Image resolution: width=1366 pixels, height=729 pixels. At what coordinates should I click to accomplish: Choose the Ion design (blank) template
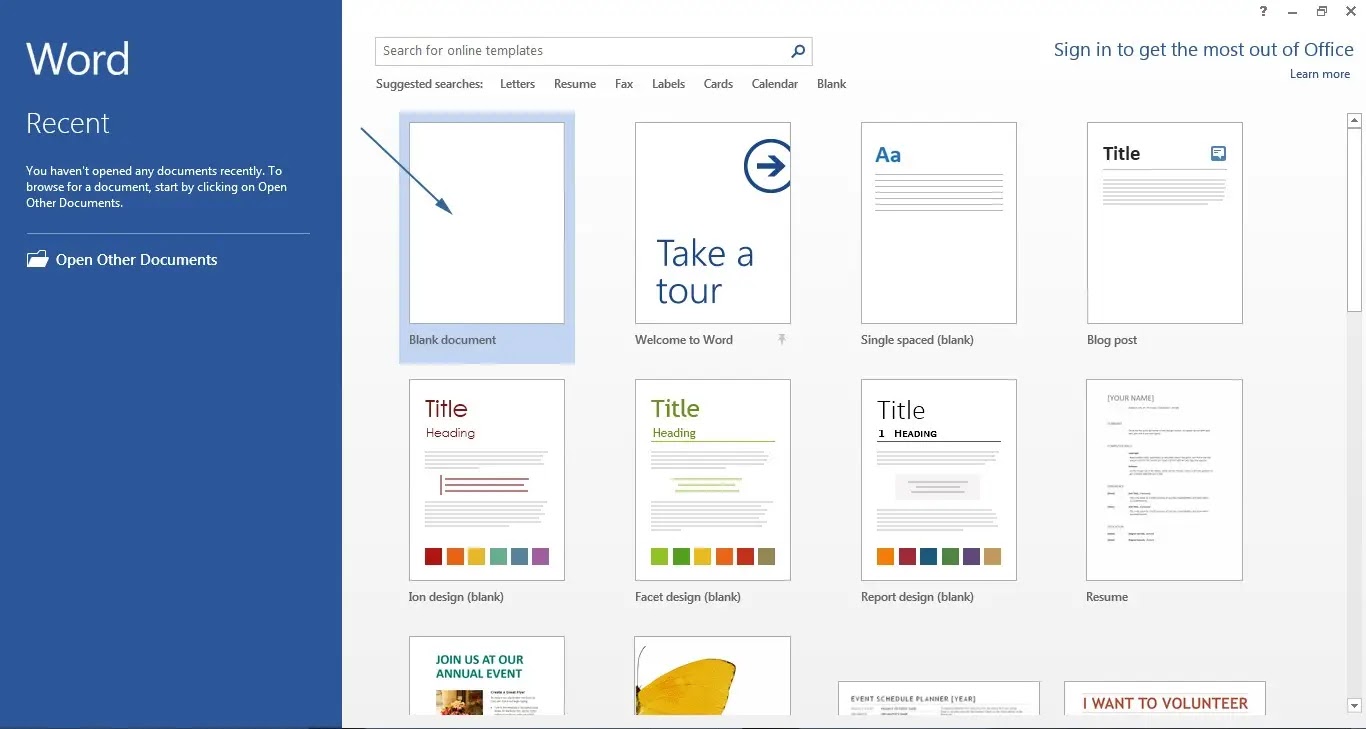[x=487, y=480]
